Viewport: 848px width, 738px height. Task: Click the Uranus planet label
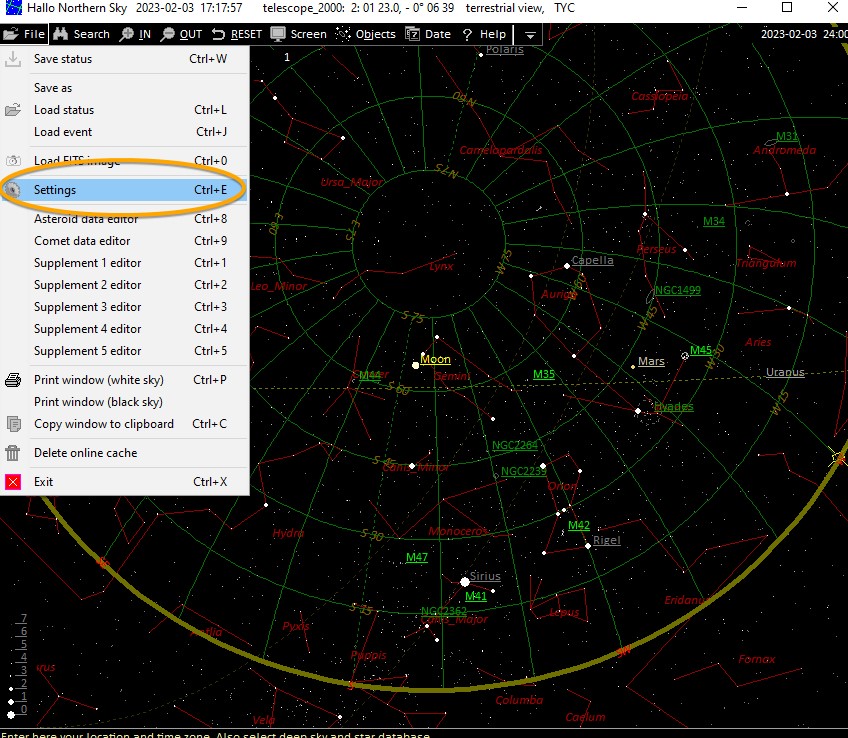[x=785, y=372]
